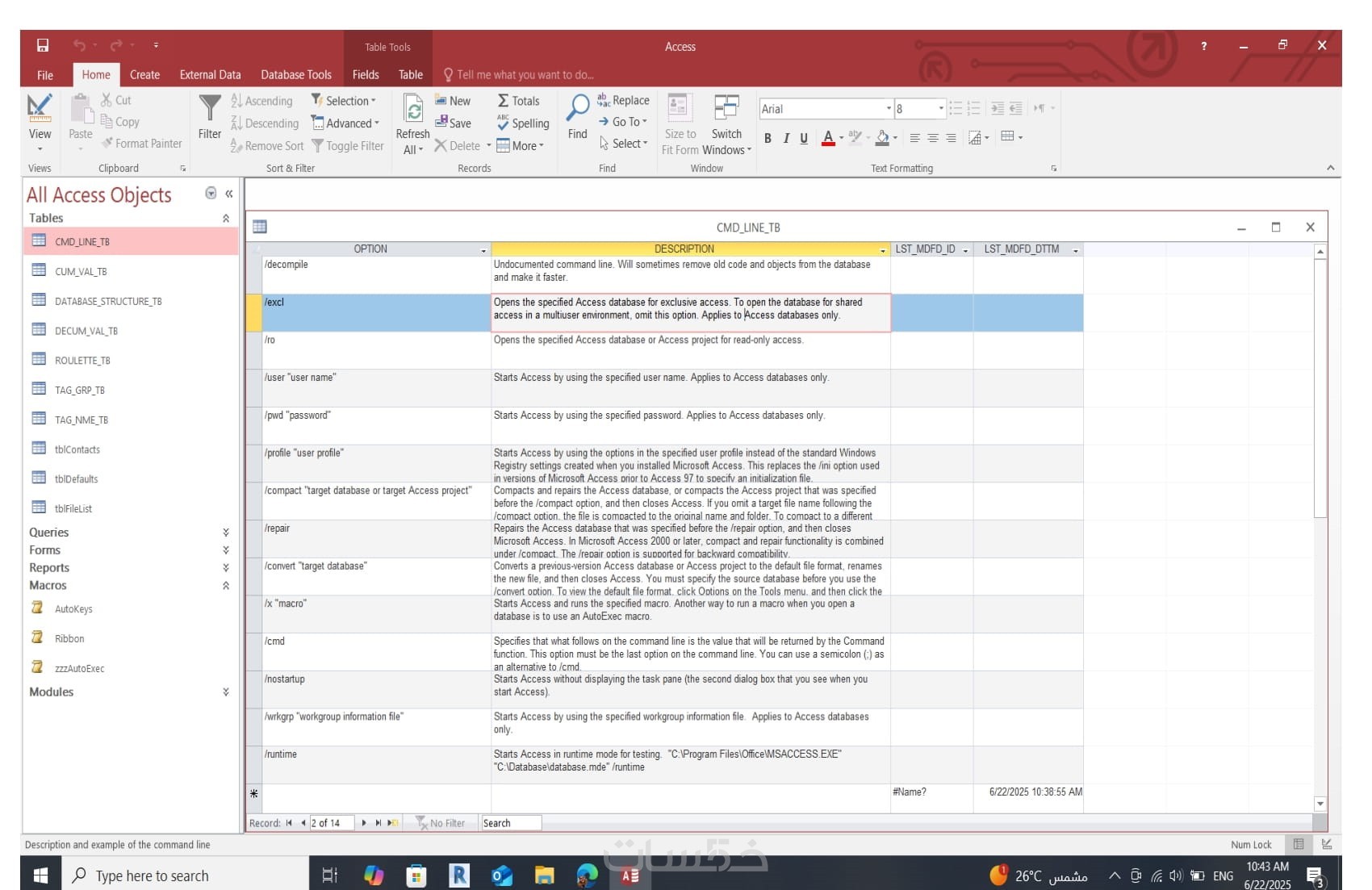Expand the Modules group in navigation pane

(226, 692)
